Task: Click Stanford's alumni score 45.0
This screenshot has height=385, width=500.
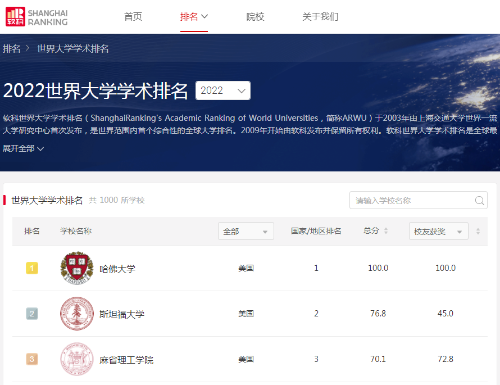Action: click(x=445, y=313)
